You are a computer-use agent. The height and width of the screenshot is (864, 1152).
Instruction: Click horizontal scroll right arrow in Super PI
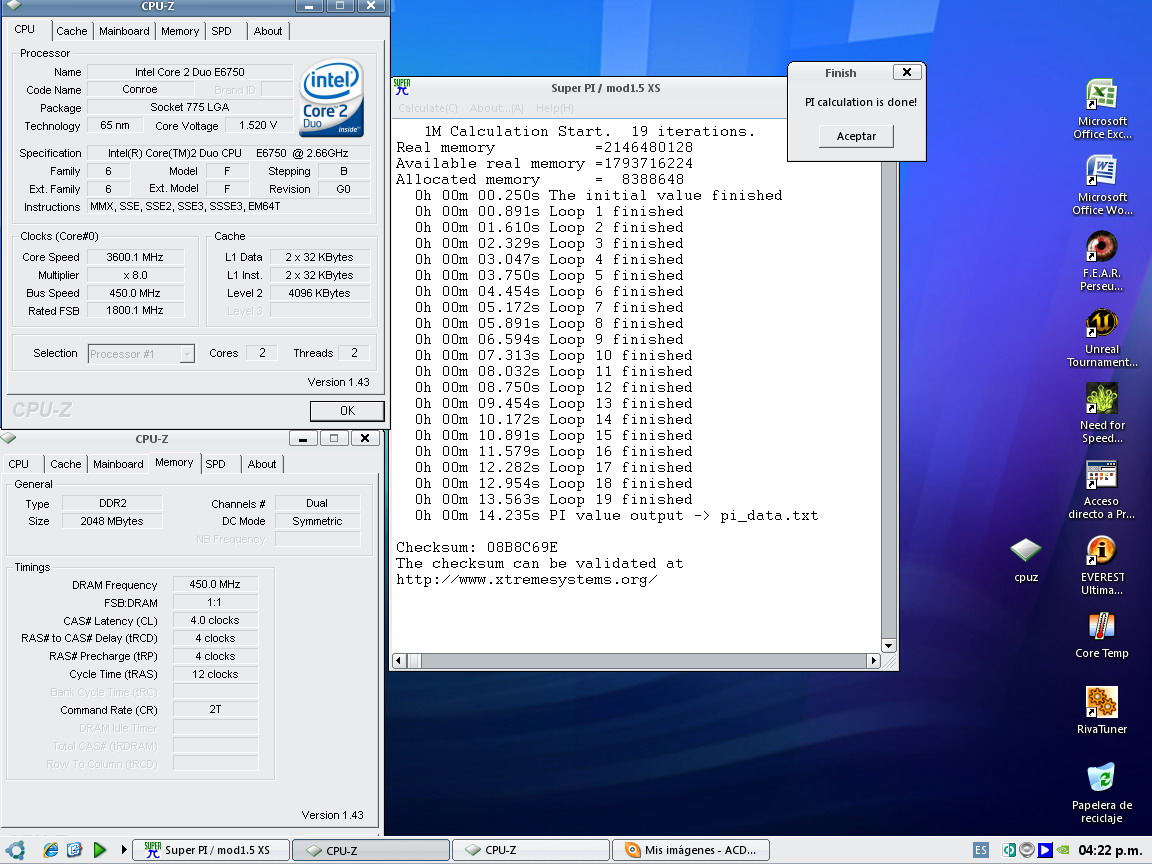pos(873,660)
